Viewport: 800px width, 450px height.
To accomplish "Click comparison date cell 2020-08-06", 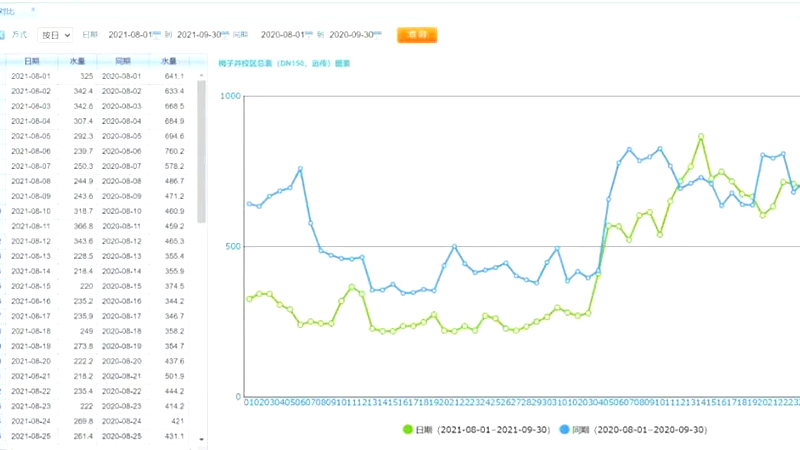I will coord(121,151).
